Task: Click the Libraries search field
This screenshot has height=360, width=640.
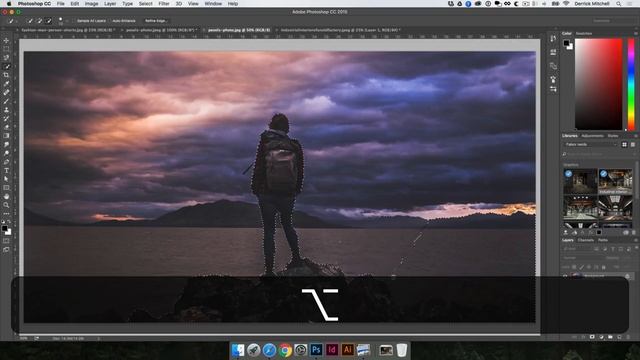Action: tap(599, 154)
